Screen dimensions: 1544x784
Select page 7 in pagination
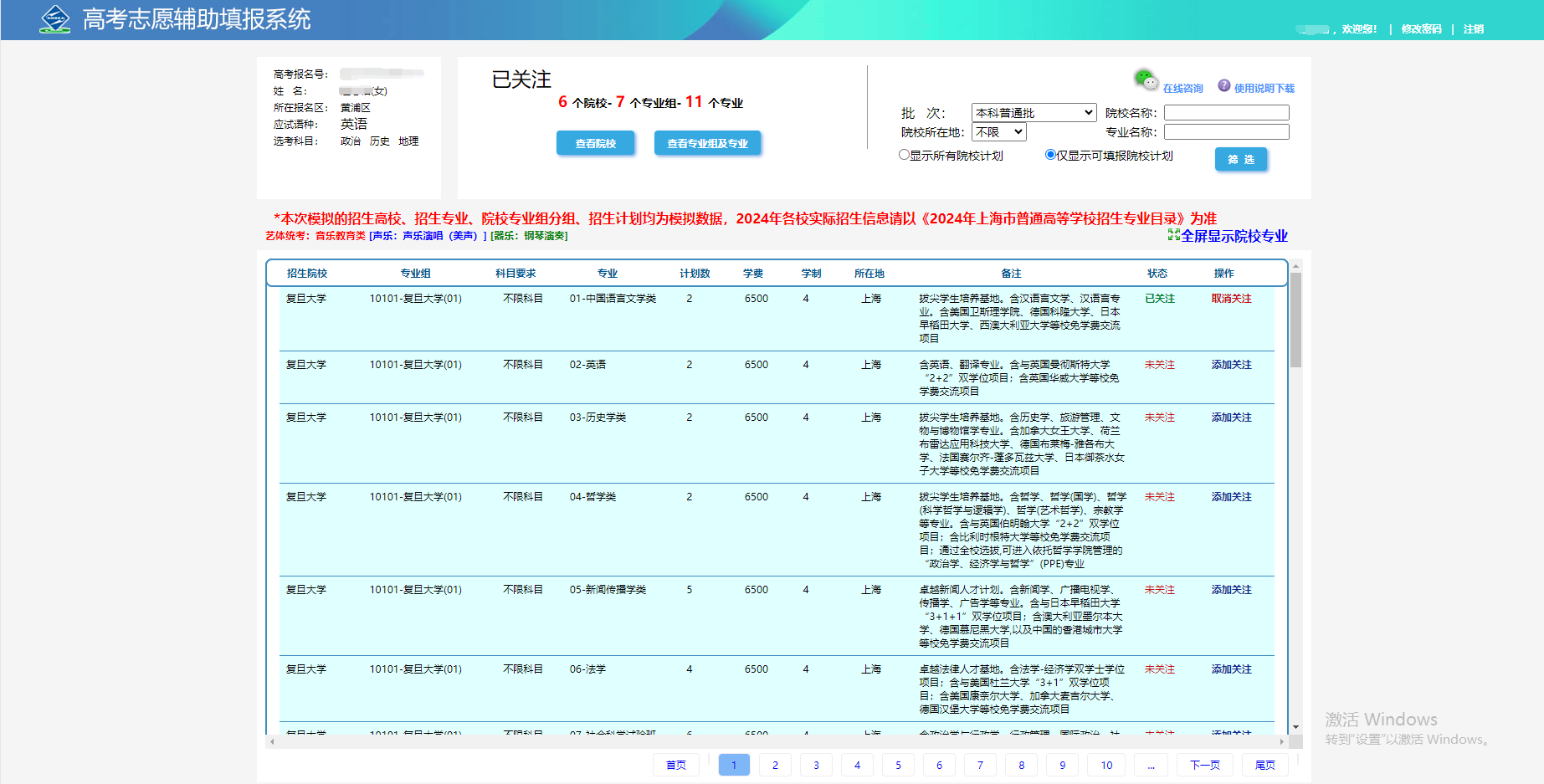pos(980,765)
